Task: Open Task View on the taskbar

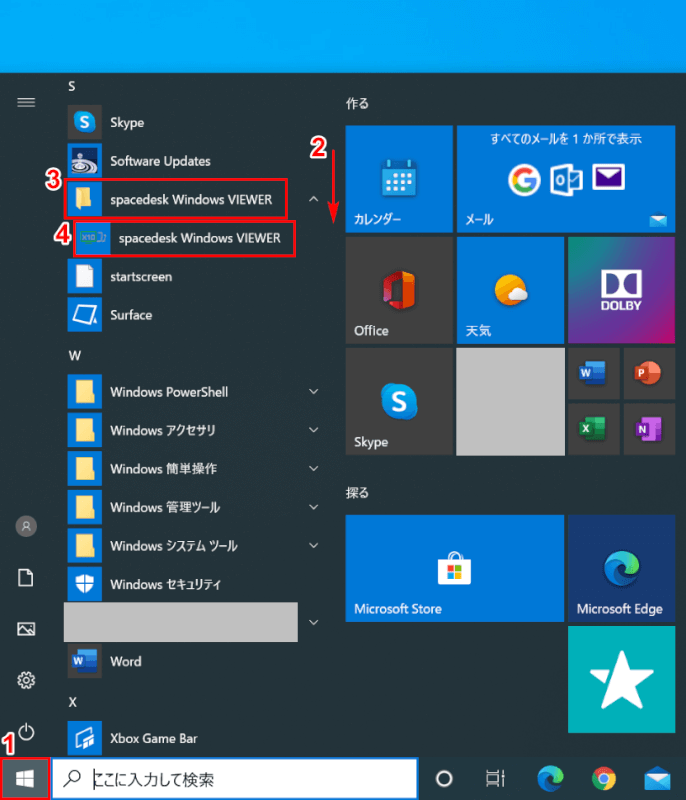Action: 495,779
